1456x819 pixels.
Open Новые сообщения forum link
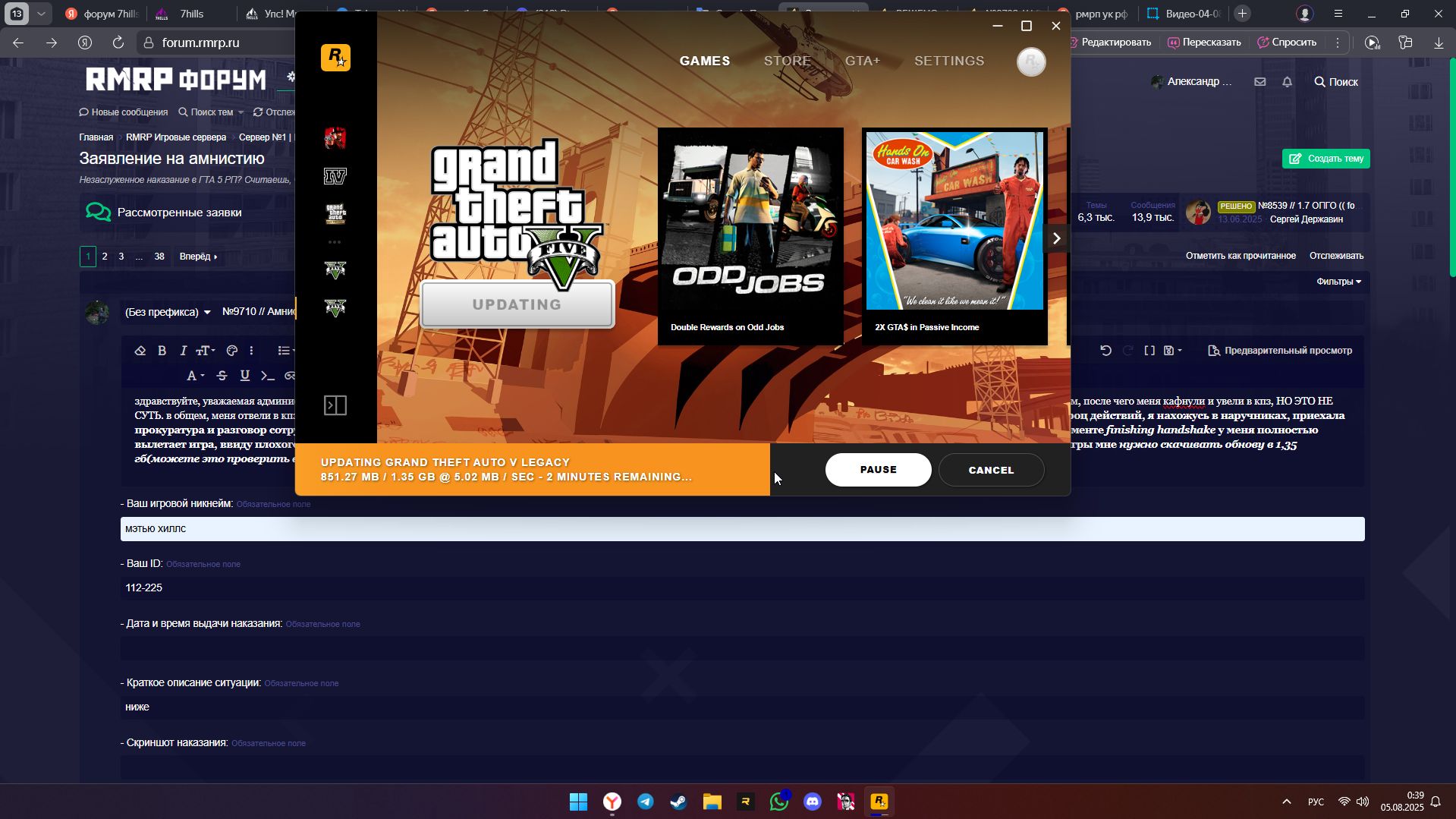(124, 112)
